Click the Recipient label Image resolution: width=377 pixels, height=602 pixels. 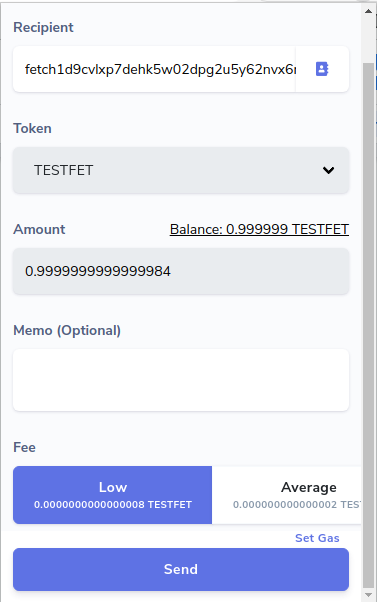coord(43,27)
